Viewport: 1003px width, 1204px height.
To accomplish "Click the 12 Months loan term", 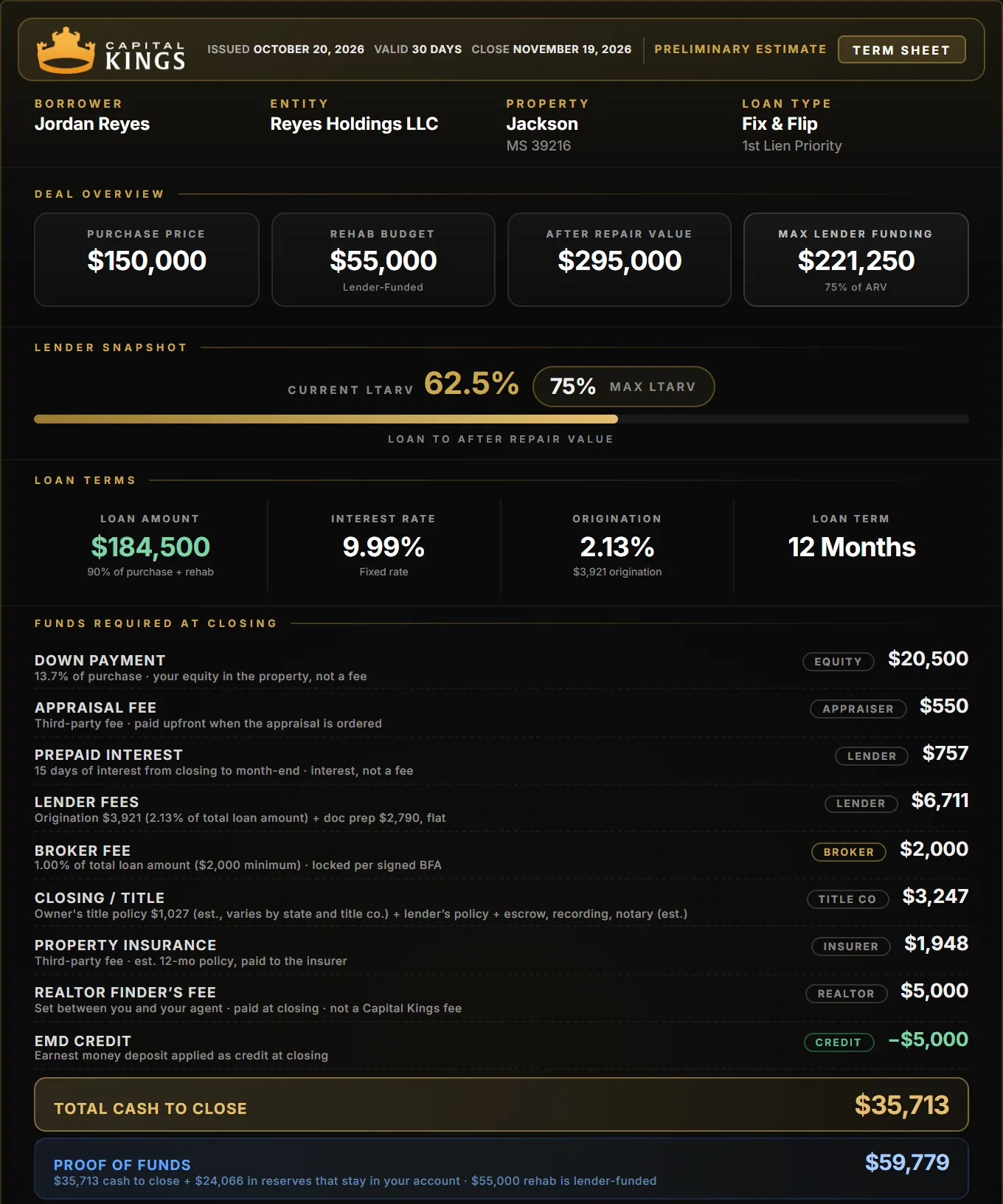I will (x=852, y=547).
